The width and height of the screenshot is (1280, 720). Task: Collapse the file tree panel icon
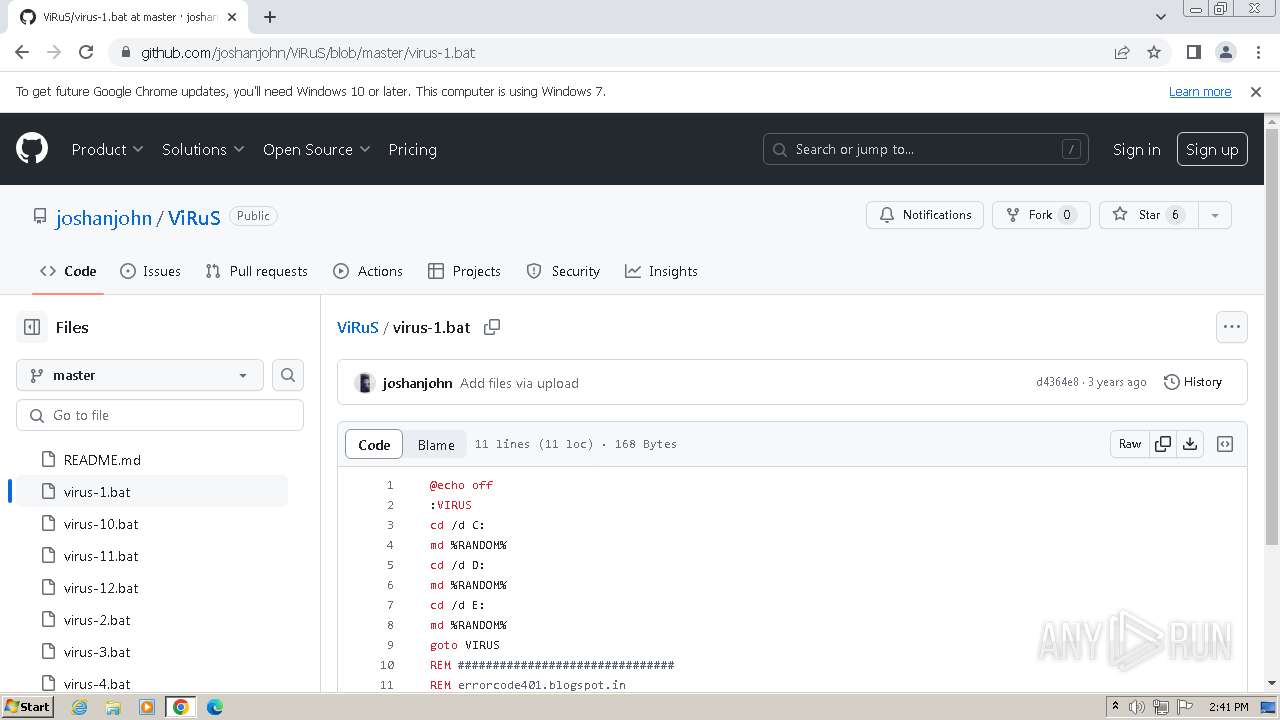(32, 327)
